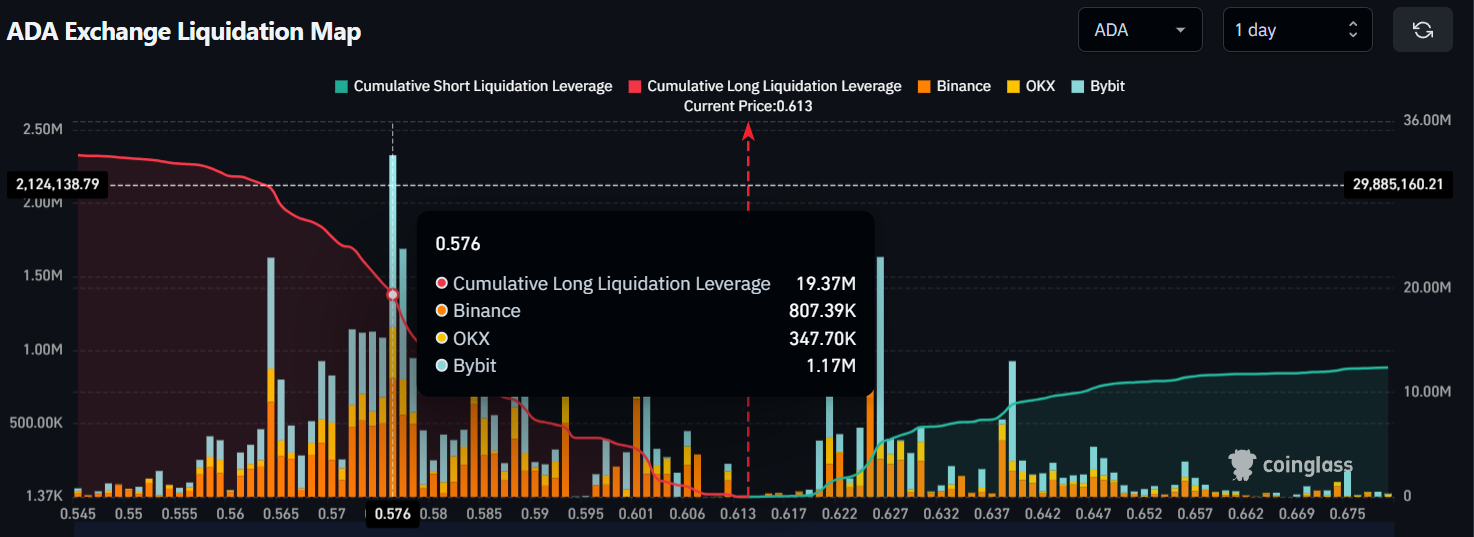Click Binance 807.39K value in tooltip
Image resolution: width=1474 pixels, height=537 pixels.
click(822, 311)
